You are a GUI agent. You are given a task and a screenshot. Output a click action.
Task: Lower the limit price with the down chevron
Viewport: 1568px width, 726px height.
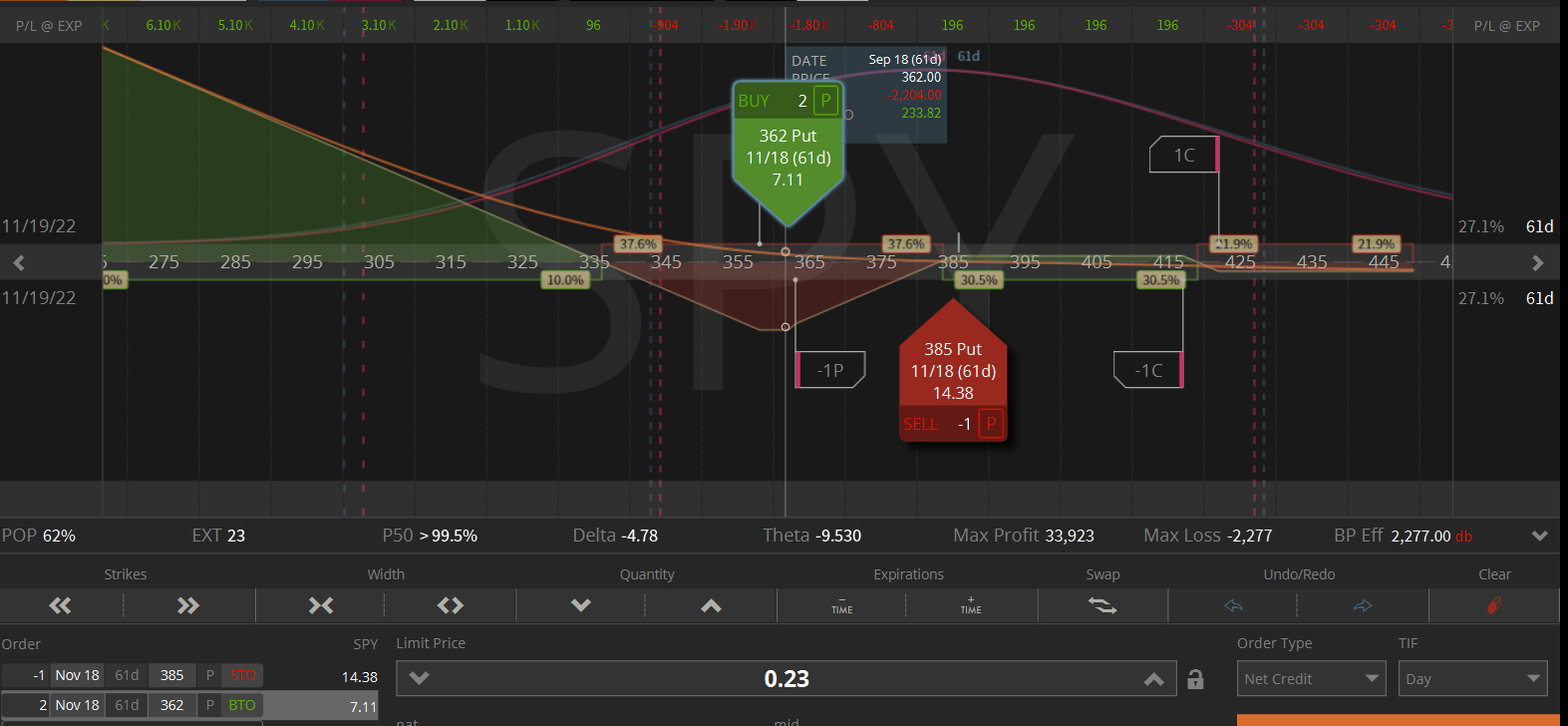419,678
